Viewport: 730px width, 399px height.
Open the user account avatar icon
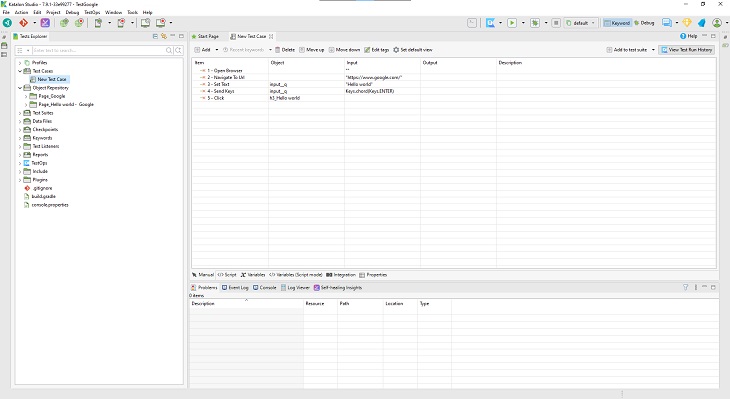click(717, 23)
